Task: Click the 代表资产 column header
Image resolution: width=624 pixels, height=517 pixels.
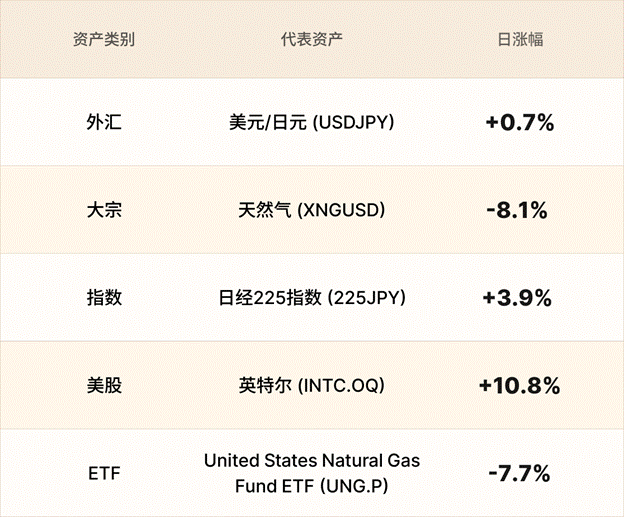Action: click(x=312, y=41)
